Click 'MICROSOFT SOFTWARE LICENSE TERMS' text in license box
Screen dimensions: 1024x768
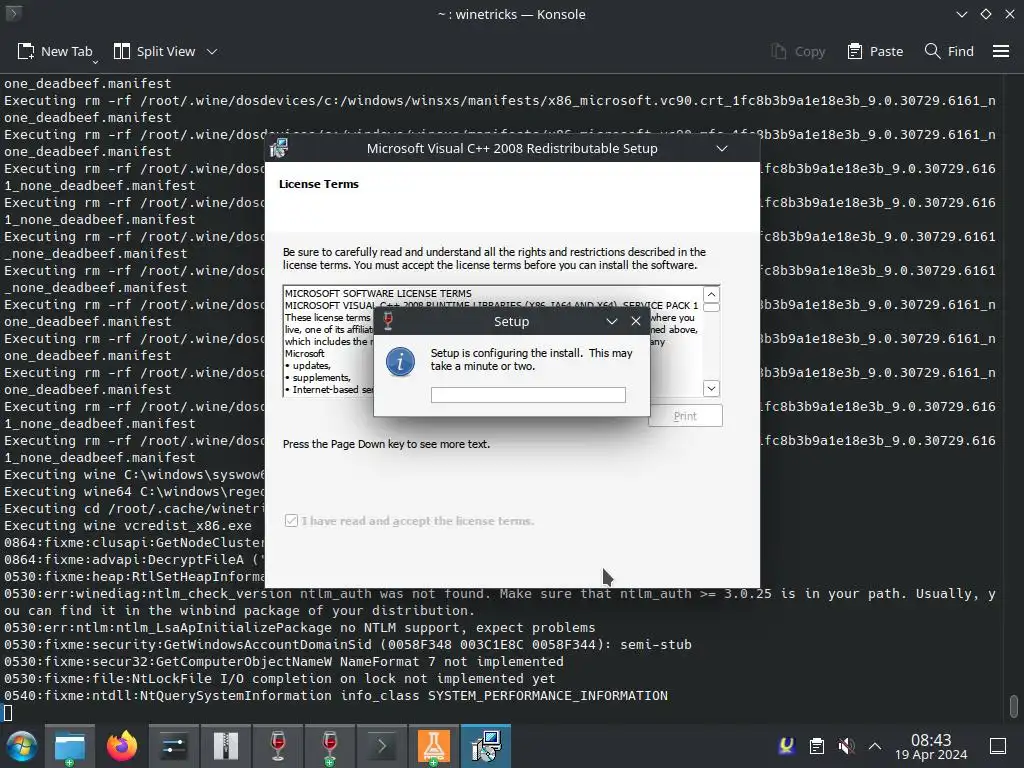(x=378, y=293)
